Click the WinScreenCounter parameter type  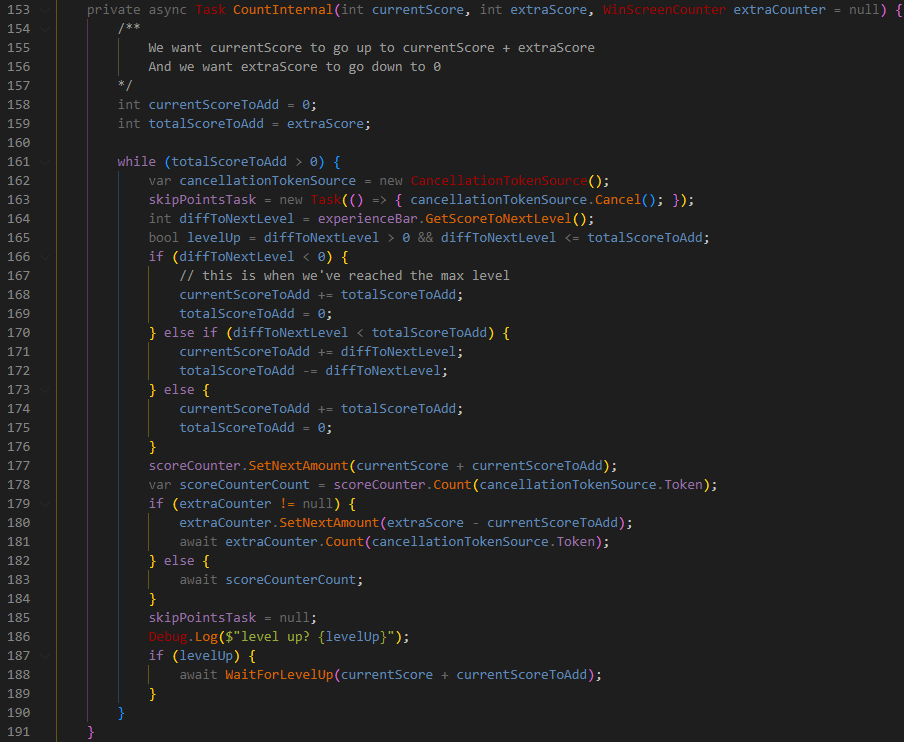[x=664, y=10]
